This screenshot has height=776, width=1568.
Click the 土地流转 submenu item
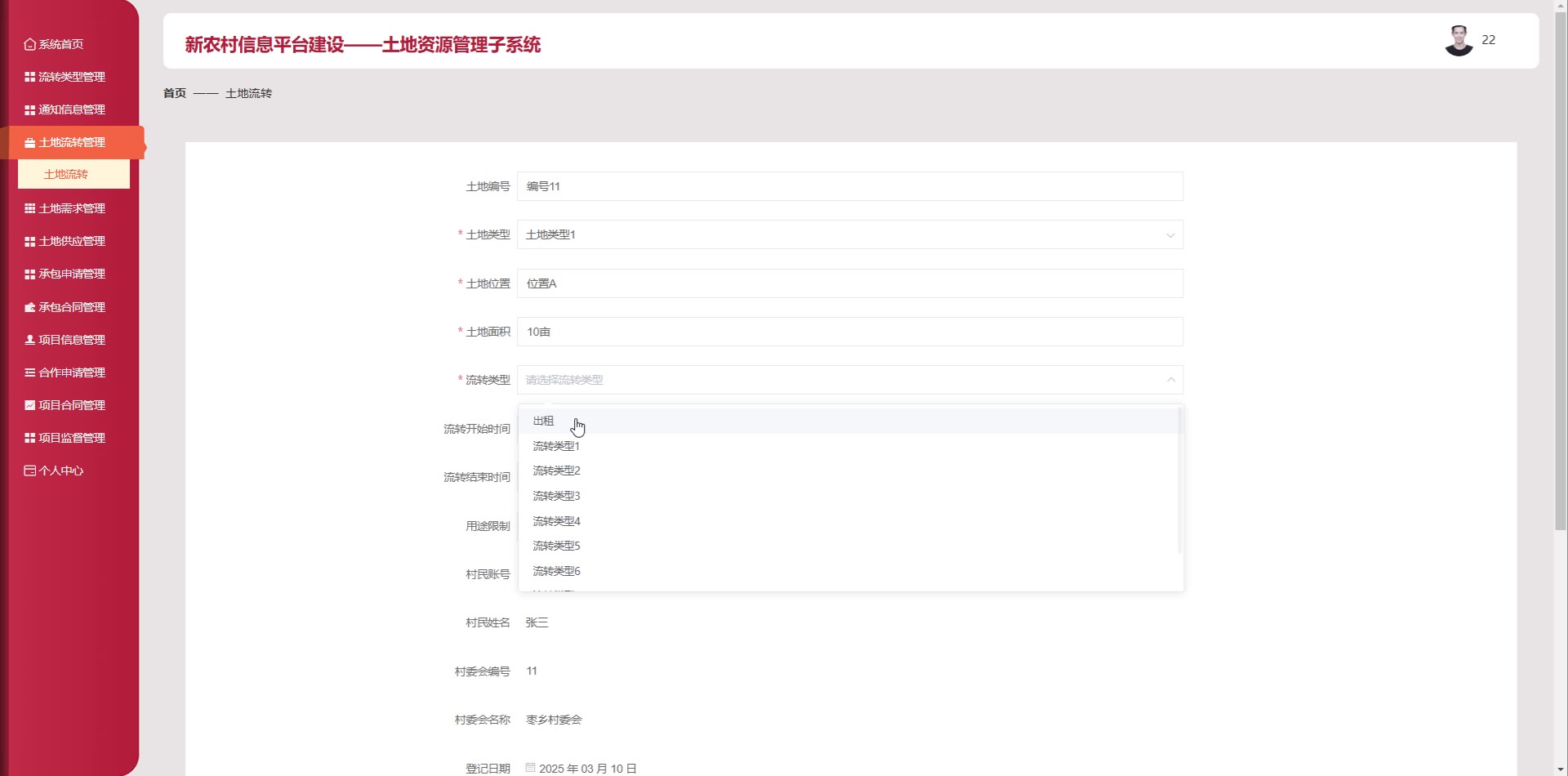click(73, 174)
